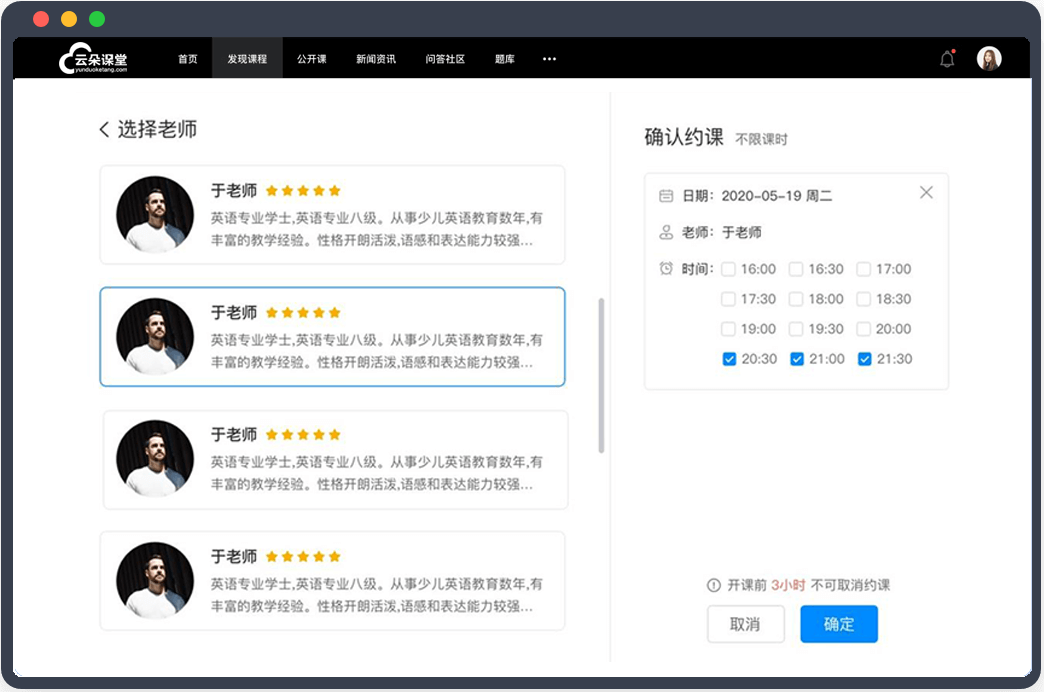Viewport: 1044px width, 692px height.
Task: Click the 云朵课堂 cloud logo
Action: (93, 59)
